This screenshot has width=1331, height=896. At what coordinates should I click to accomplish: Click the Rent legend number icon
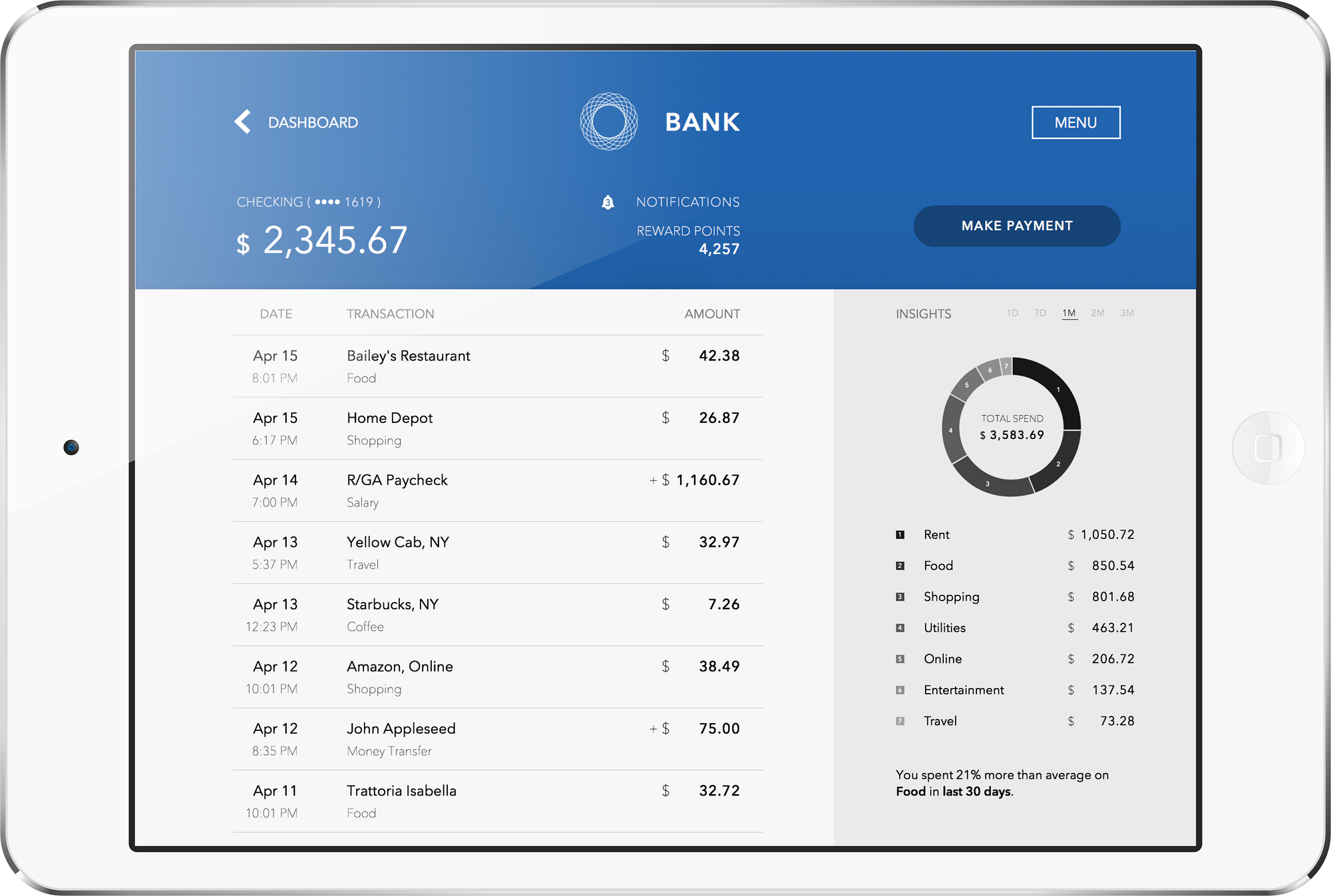click(x=900, y=535)
